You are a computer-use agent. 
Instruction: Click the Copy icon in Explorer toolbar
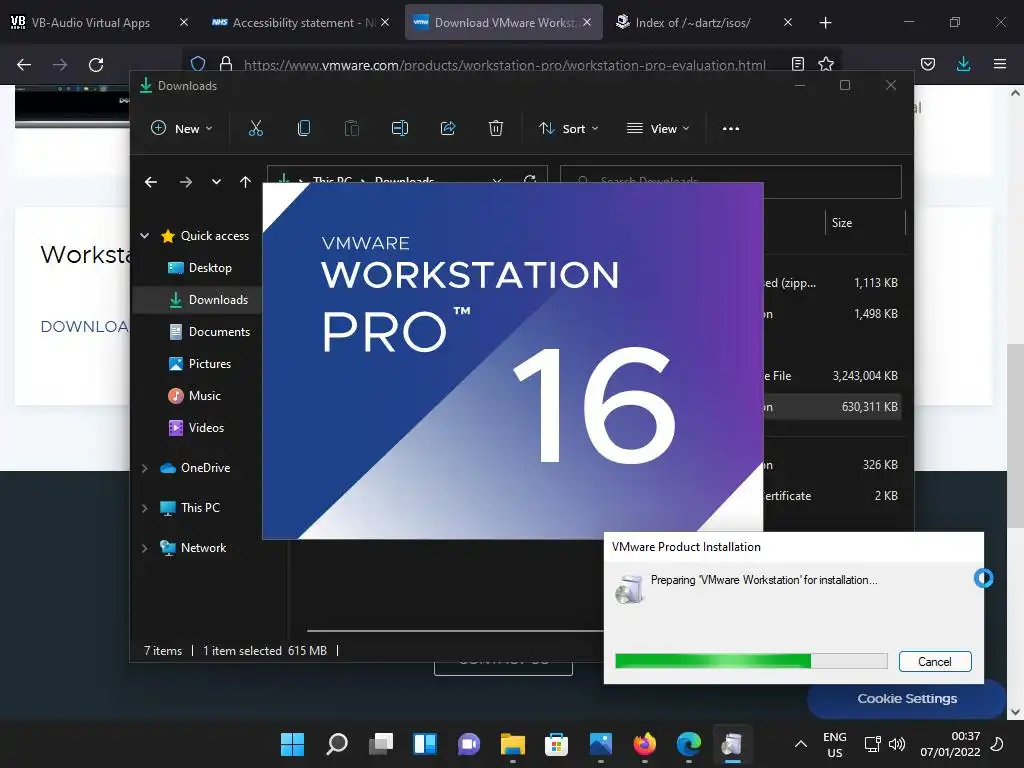[x=304, y=129]
